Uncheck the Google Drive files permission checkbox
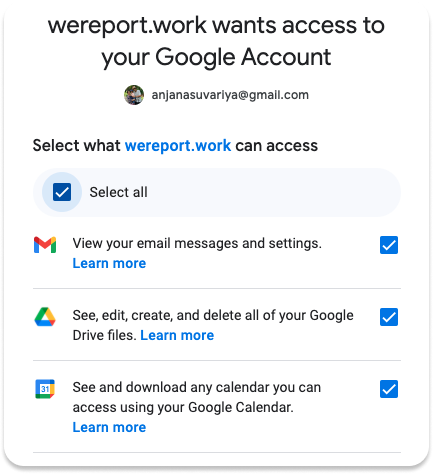433x474 pixels. (389, 317)
